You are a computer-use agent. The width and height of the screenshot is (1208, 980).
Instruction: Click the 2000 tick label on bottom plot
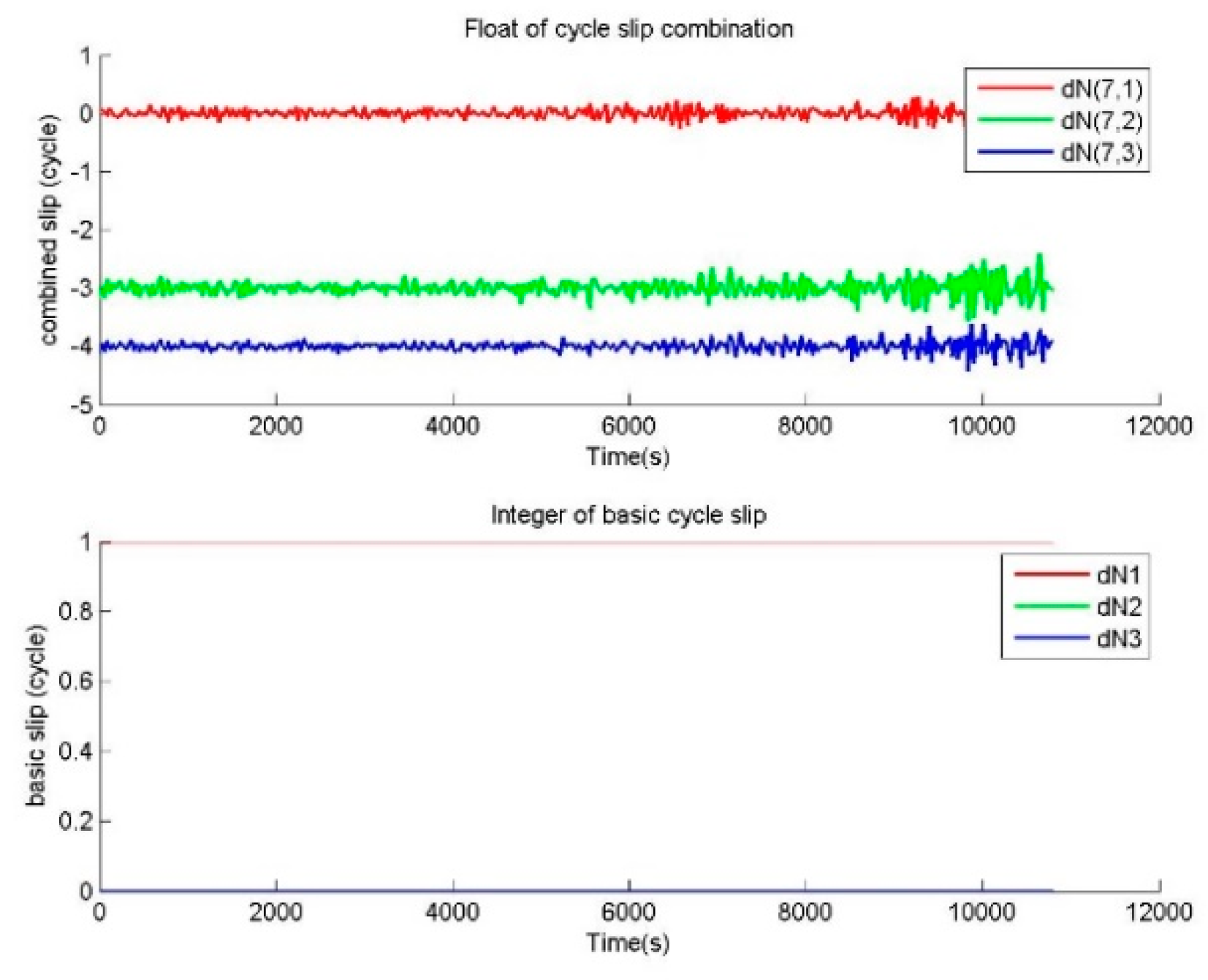pyautogui.click(x=276, y=912)
